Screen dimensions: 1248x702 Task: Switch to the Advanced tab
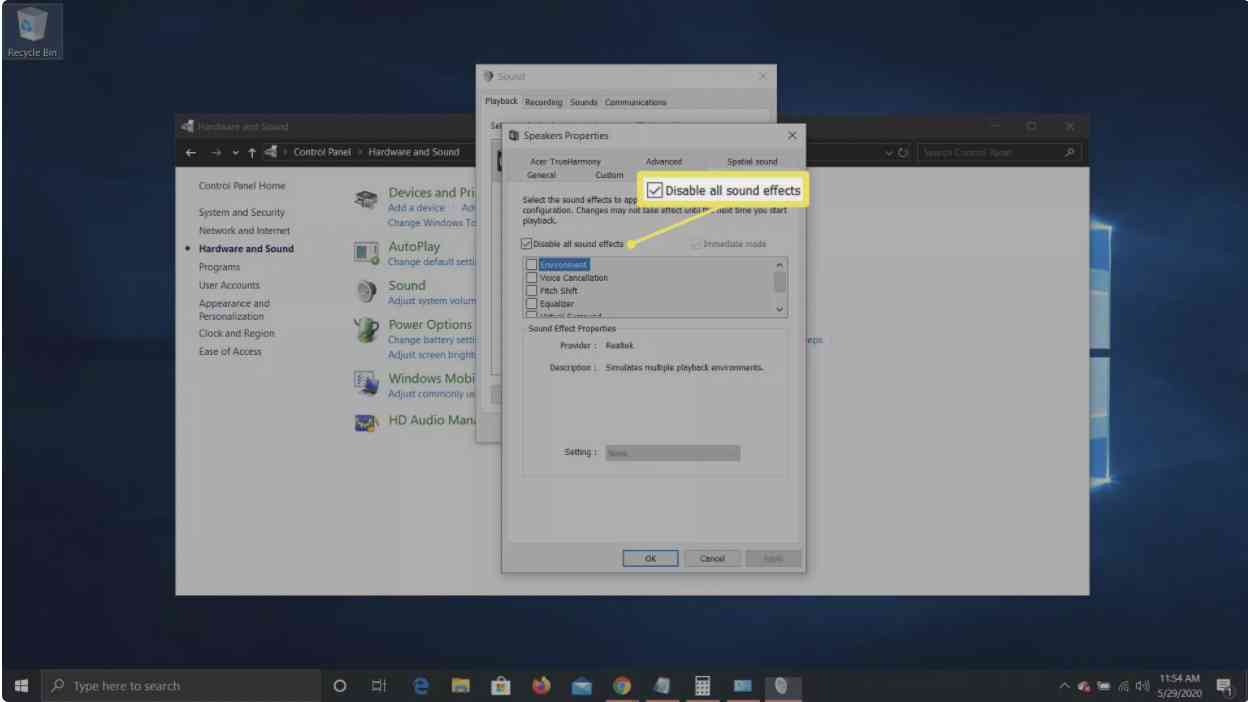point(663,161)
